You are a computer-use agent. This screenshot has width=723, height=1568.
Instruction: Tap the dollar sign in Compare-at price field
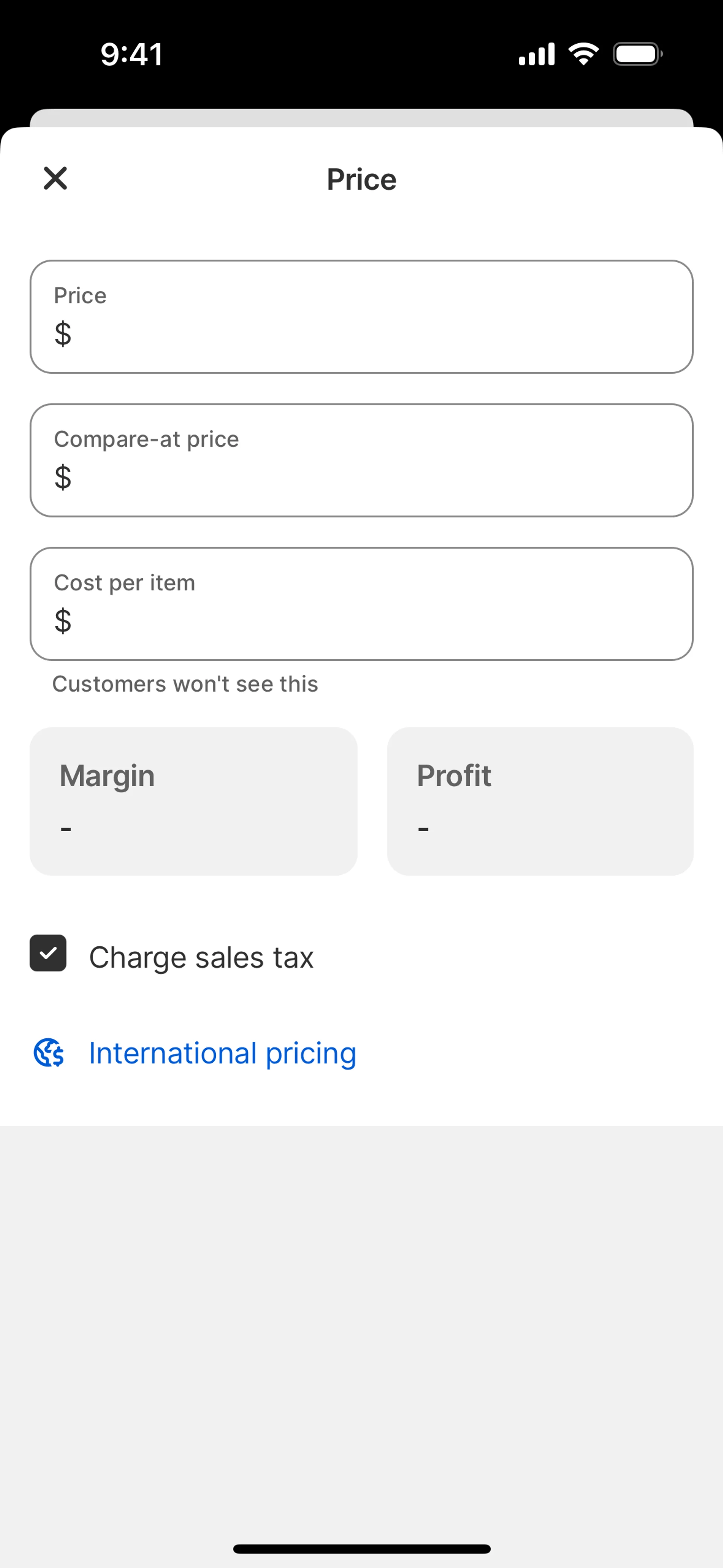click(63, 477)
